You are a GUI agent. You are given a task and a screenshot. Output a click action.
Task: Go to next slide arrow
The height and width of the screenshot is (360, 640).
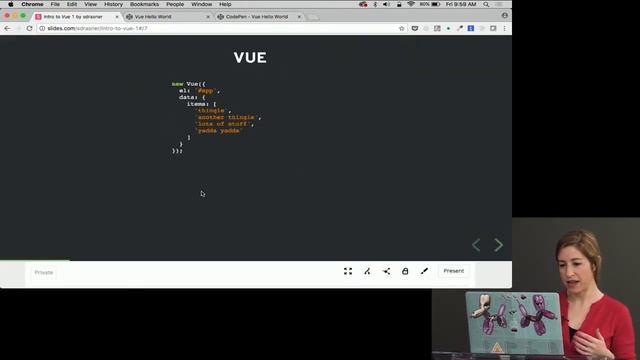coord(498,245)
